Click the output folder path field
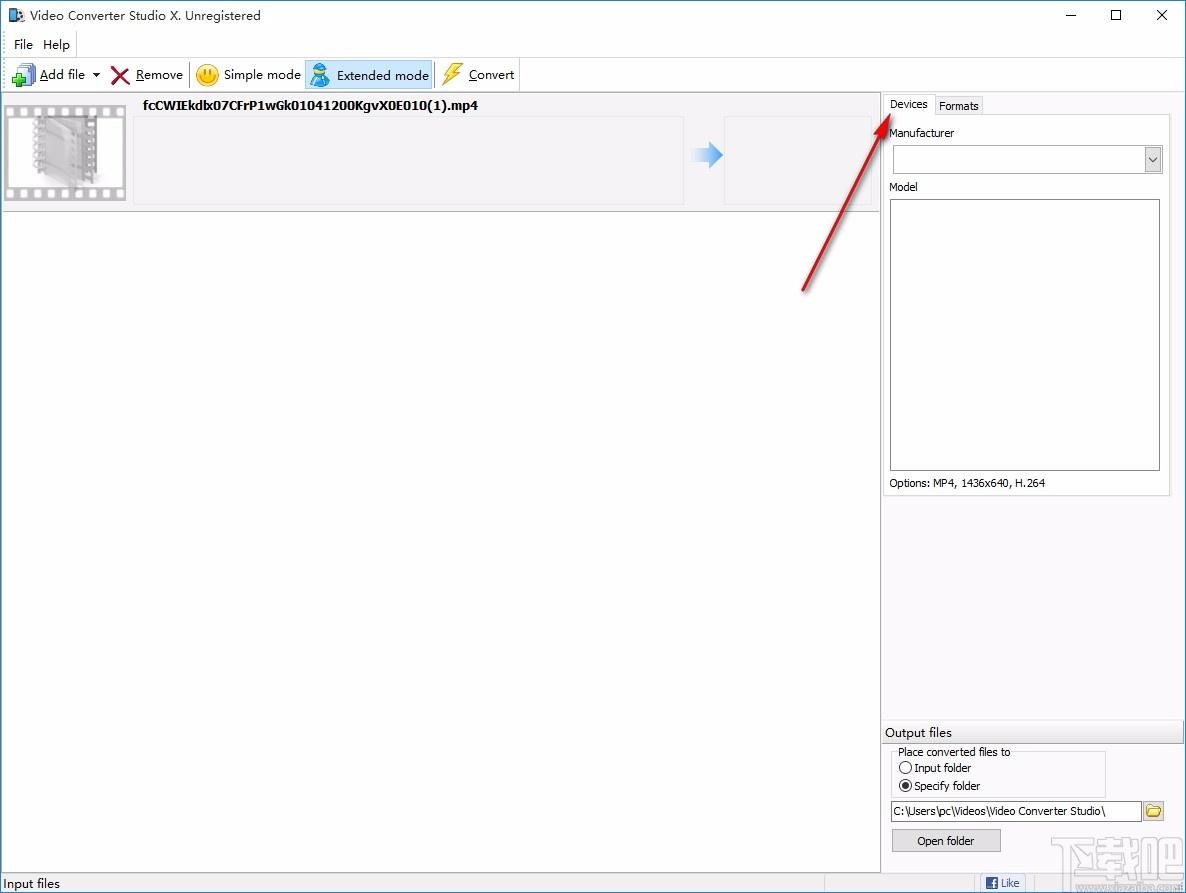 [1016, 811]
